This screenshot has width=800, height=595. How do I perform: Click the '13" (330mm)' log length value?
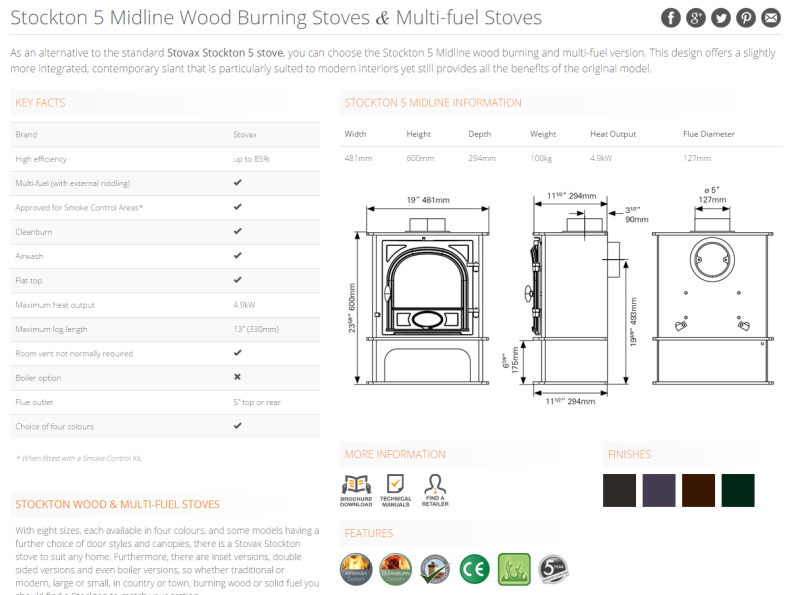click(x=256, y=329)
